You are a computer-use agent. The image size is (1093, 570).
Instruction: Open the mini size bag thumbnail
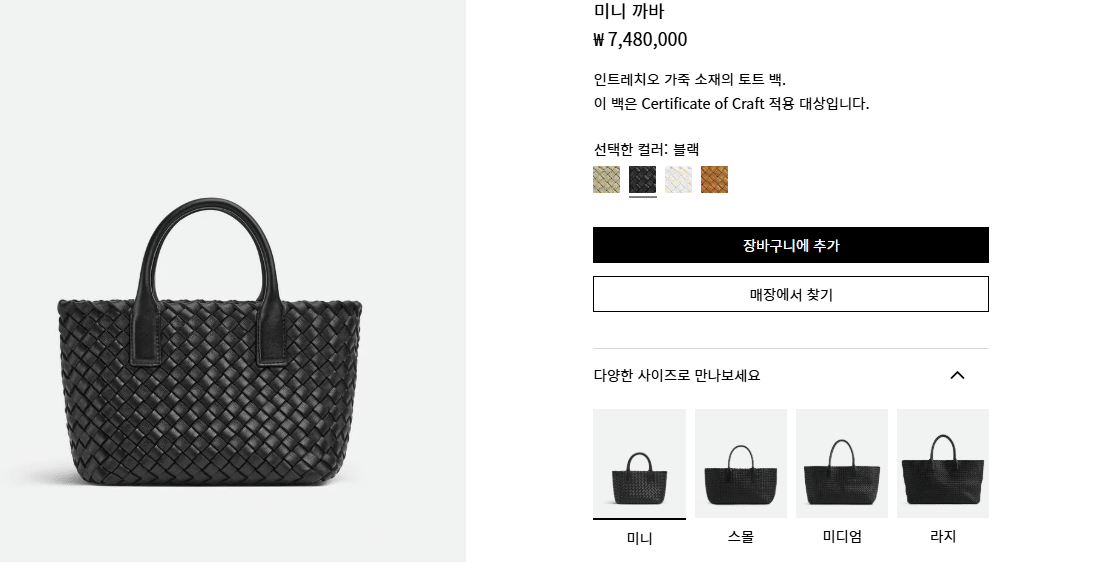(639, 463)
